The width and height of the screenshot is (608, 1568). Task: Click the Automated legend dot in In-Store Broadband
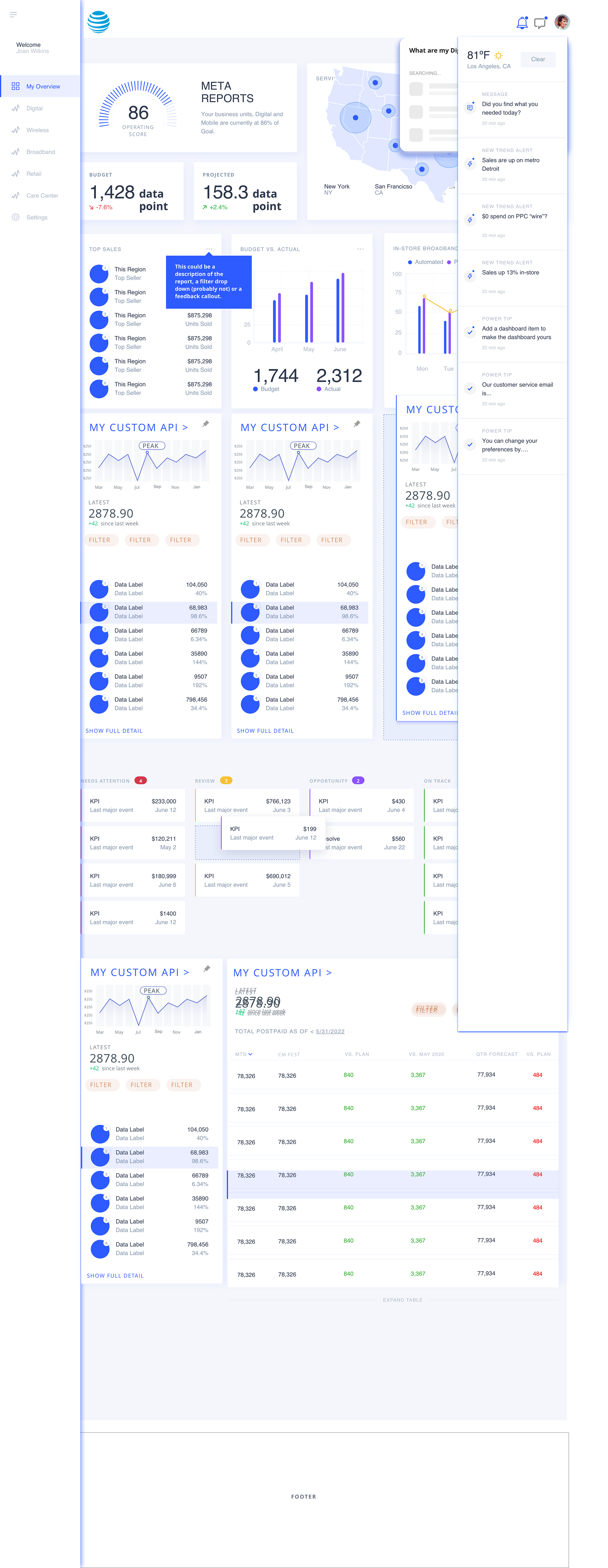tap(410, 262)
